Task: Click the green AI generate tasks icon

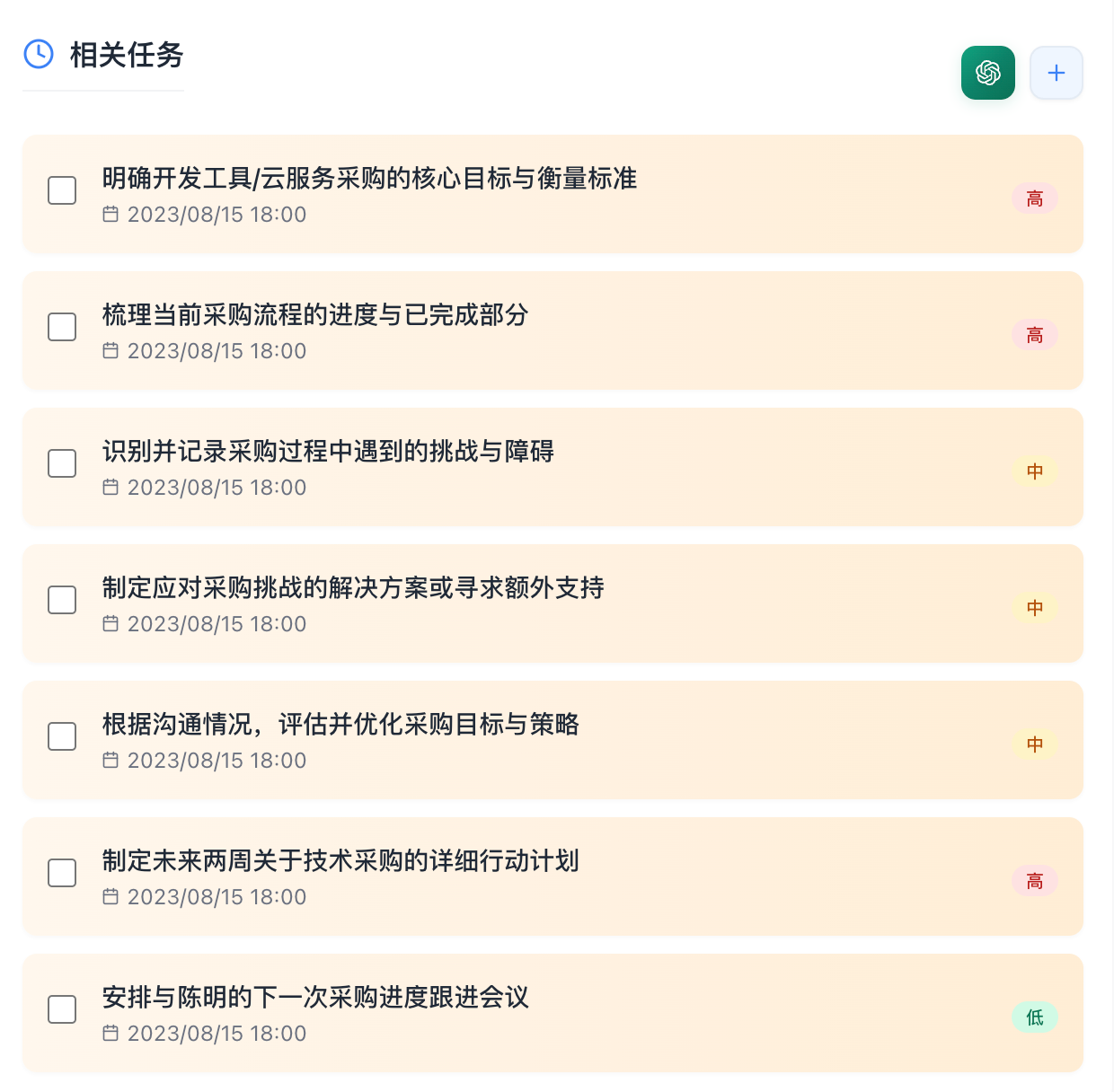Action: coord(987,73)
